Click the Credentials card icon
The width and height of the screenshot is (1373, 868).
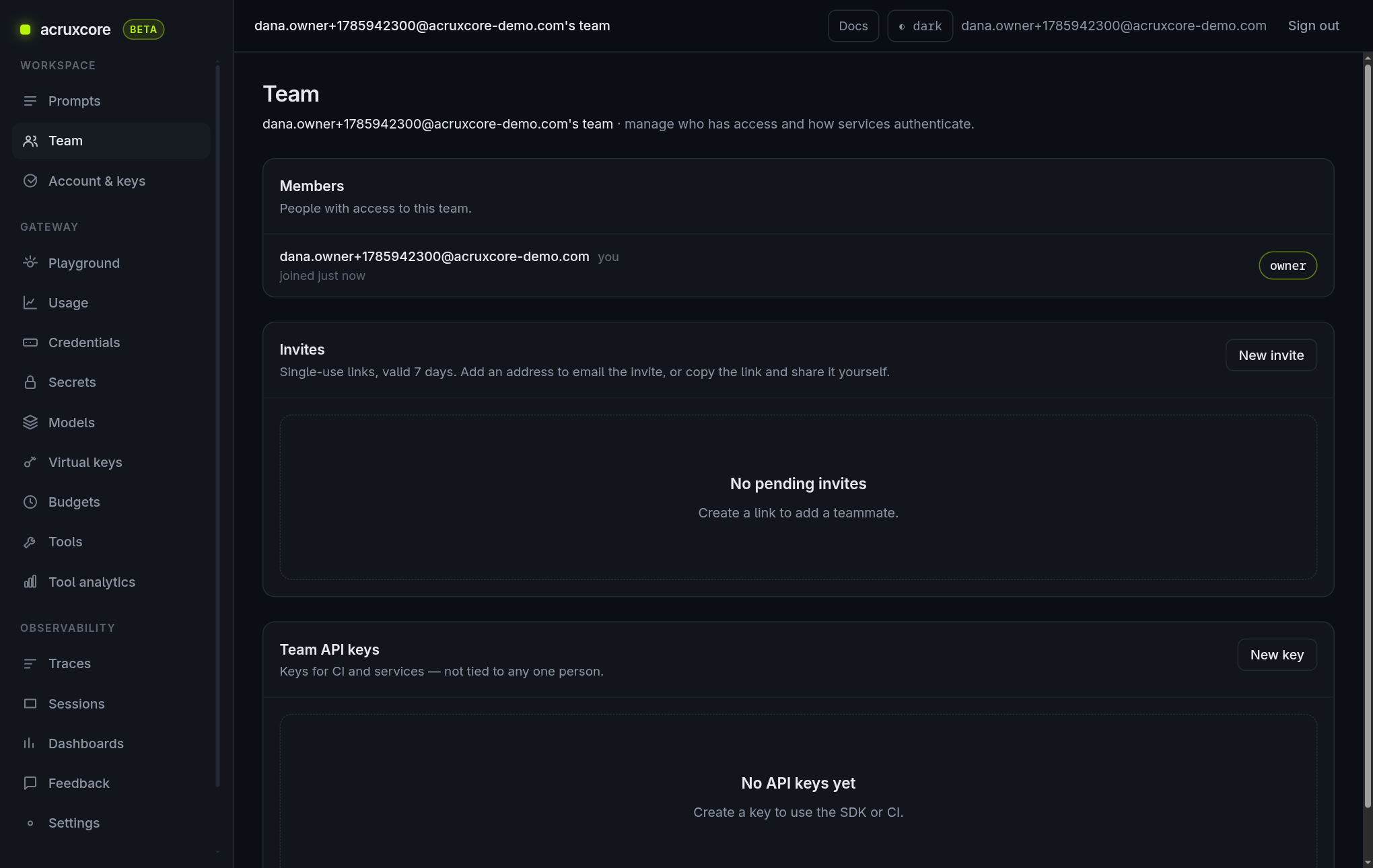click(x=30, y=342)
